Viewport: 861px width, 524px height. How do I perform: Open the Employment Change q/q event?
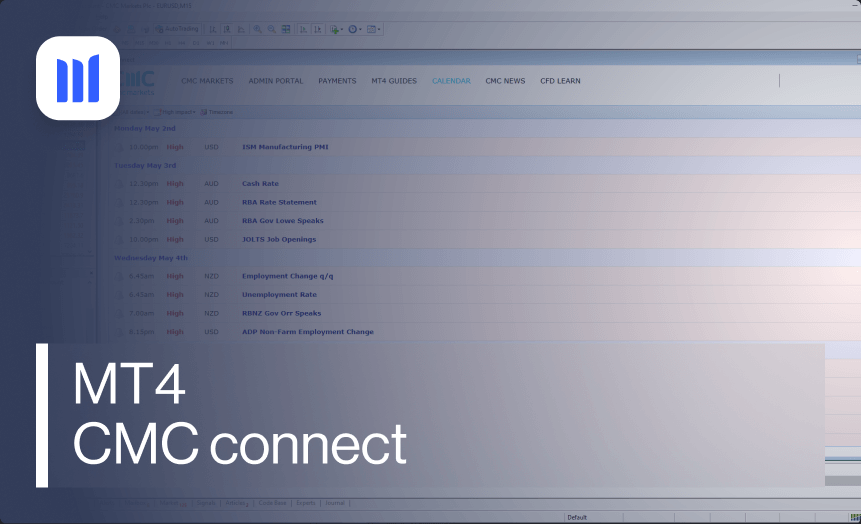click(x=287, y=276)
